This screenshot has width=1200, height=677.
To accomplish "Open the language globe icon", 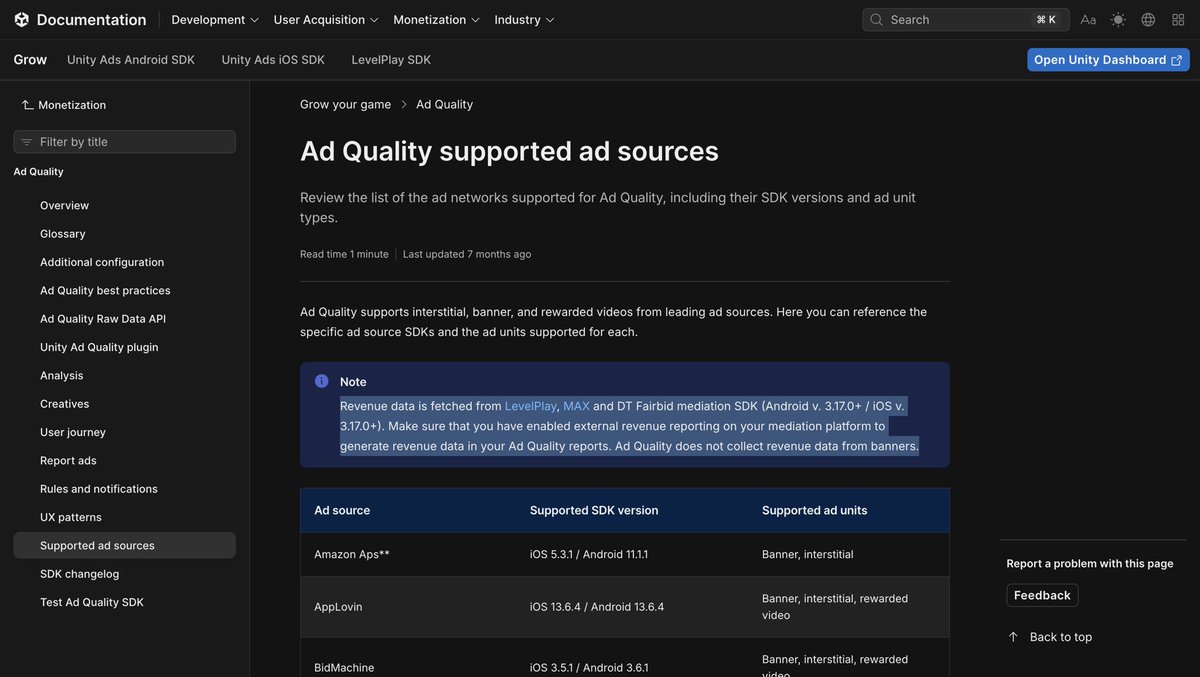I will [1148, 20].
